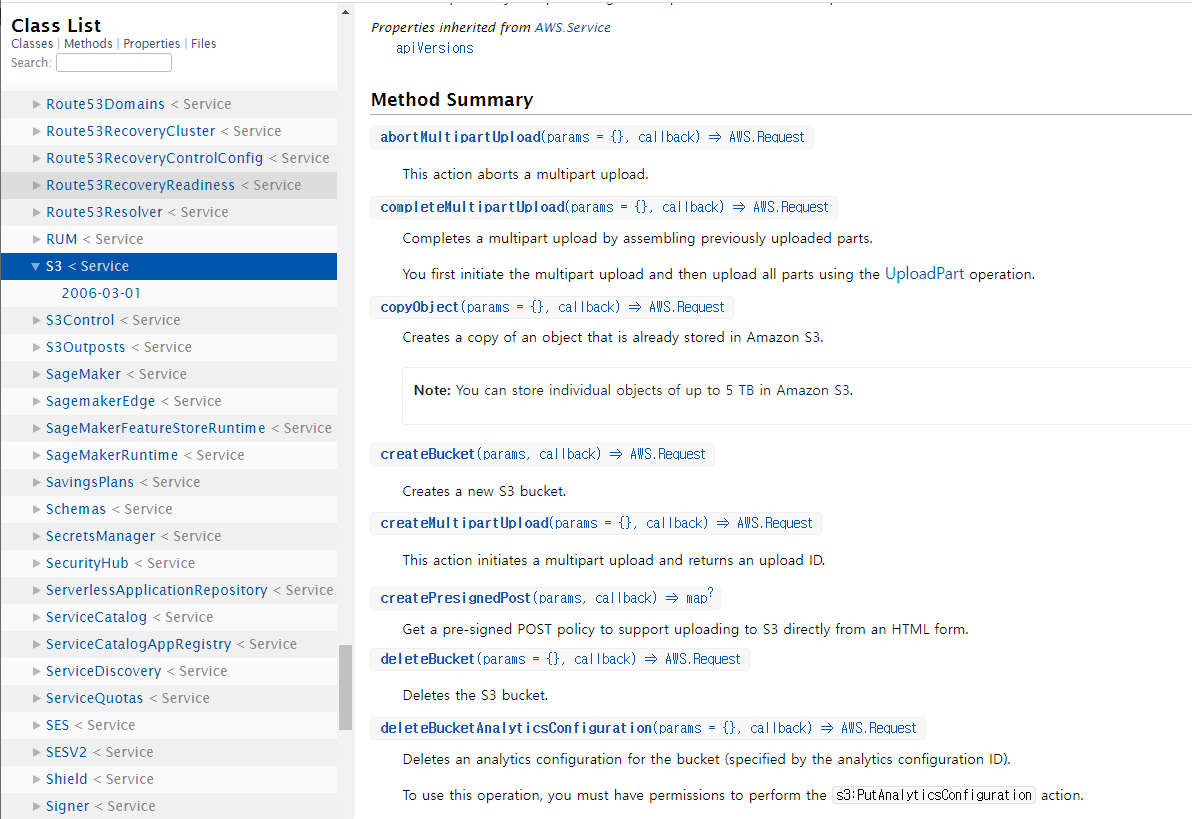Expand the Shield service arrow
Screen dimensions: 1192x819
pos(36,779)
